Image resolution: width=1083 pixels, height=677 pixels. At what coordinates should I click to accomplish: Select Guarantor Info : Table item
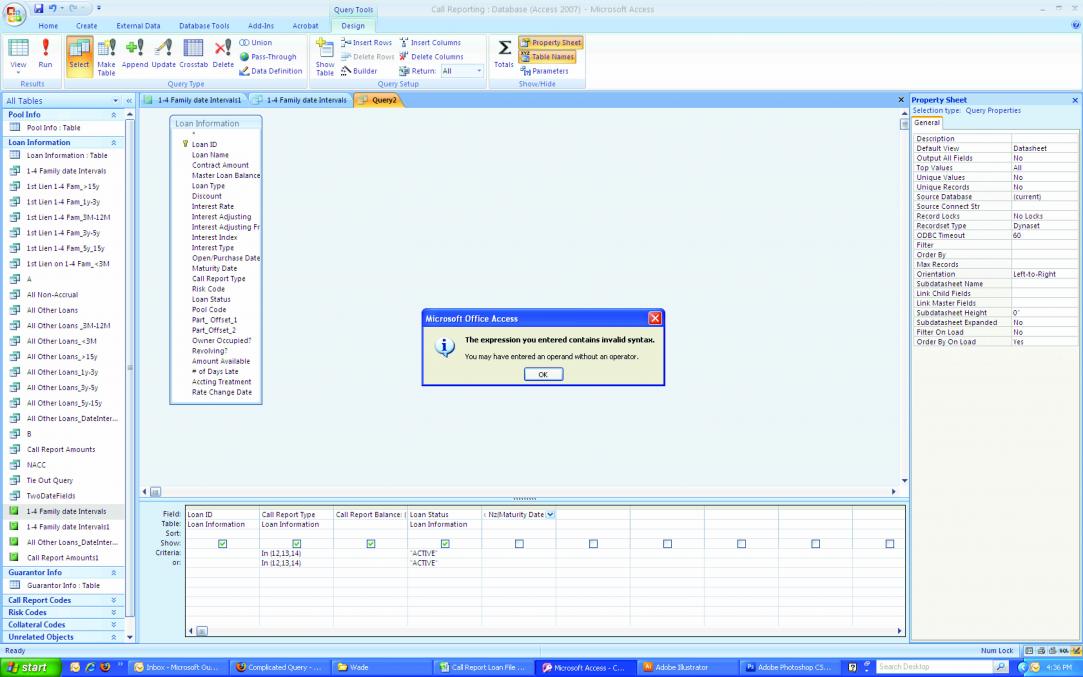pyautogui.click(x=63, y=586)
